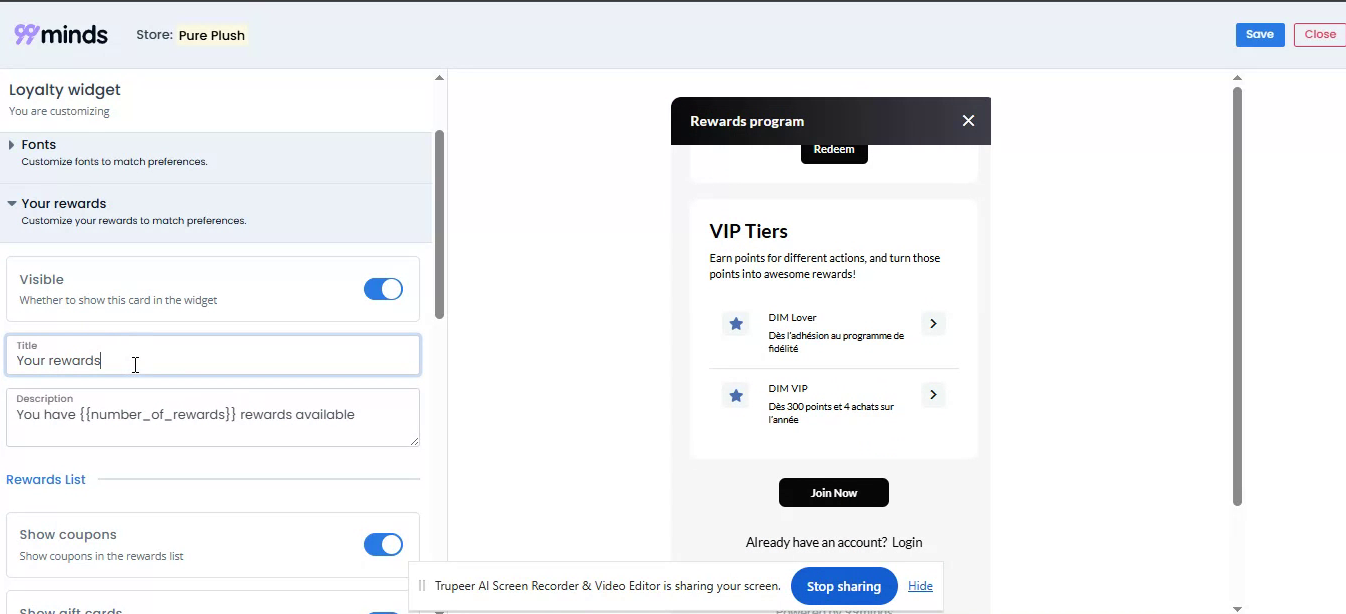
Task: Click the preview pane scroll-up arrow
Action: pos(1237,78)
